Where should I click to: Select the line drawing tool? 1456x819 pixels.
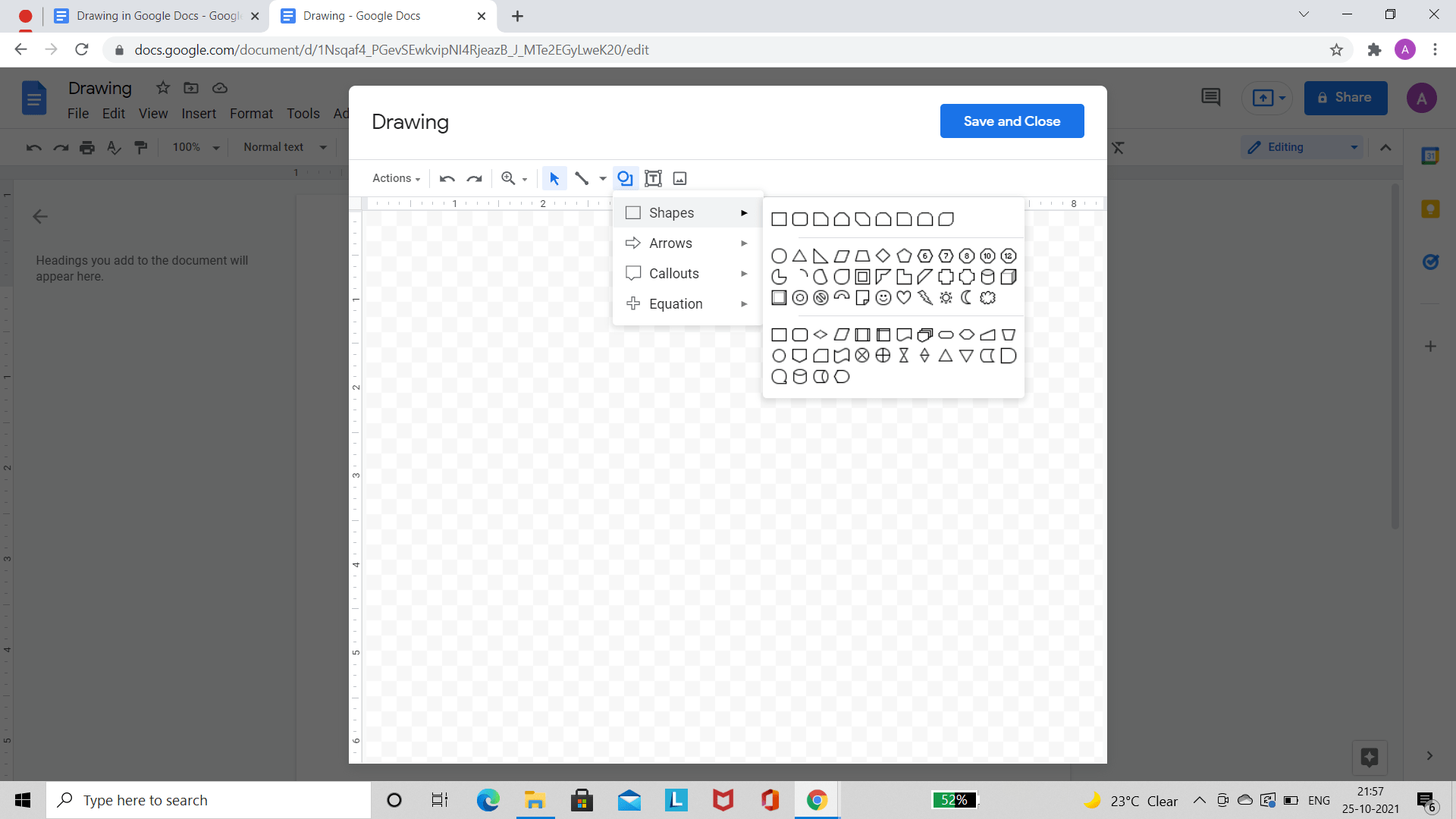click(580, 178)
